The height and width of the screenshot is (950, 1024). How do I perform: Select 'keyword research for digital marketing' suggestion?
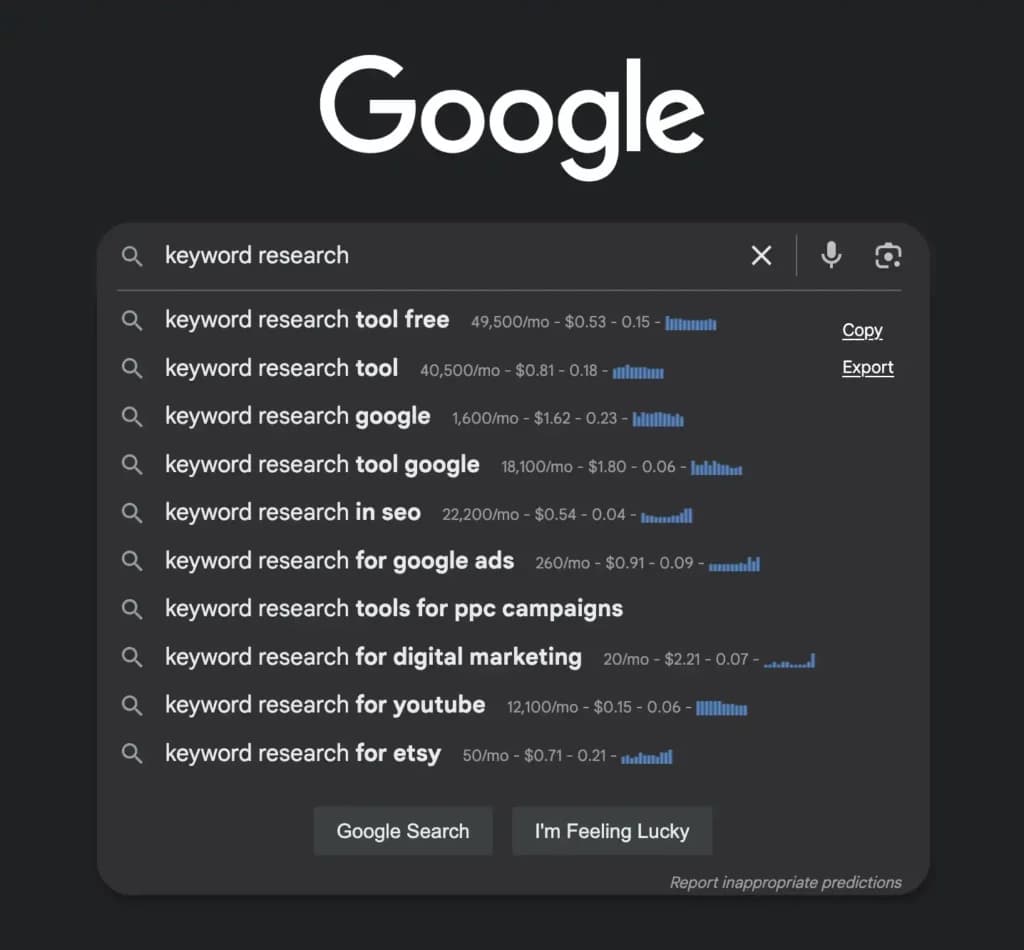point(373,657)
